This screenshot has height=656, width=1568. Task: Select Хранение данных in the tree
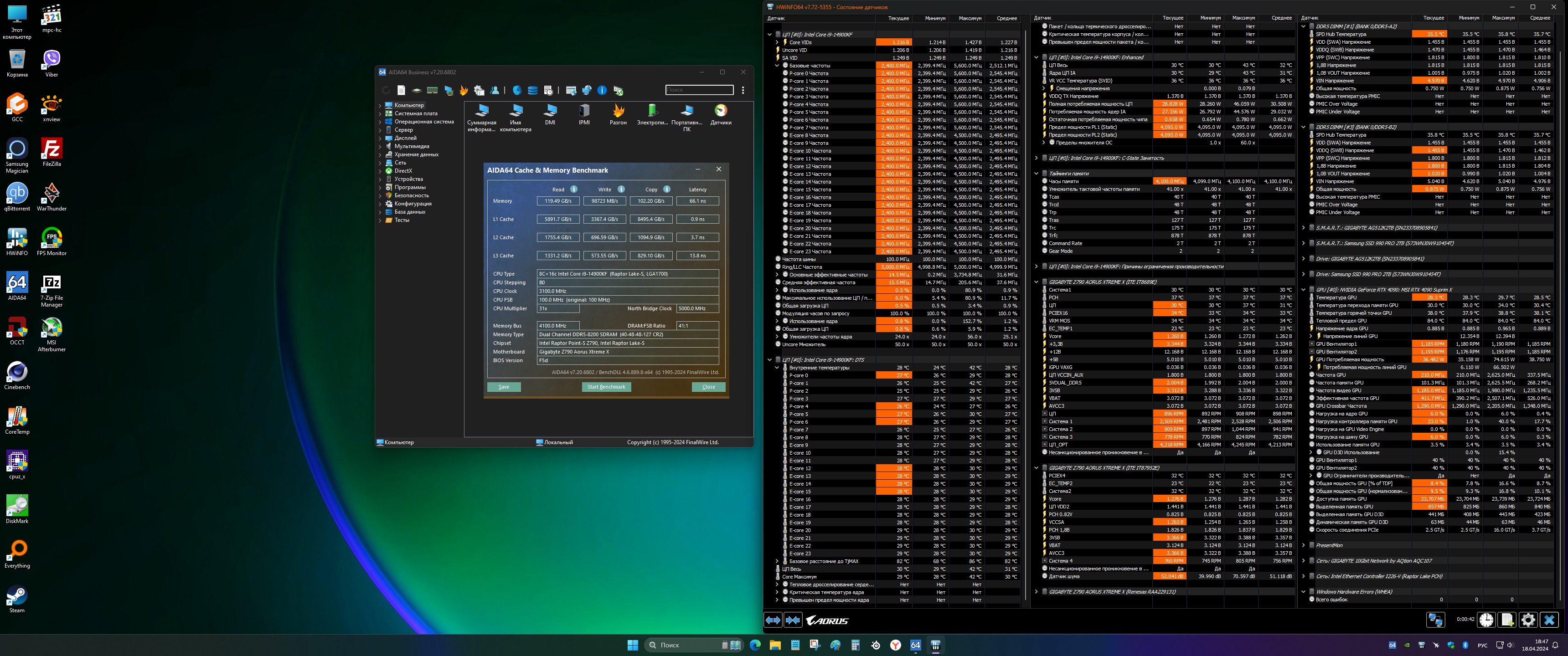tap(416, 154)
